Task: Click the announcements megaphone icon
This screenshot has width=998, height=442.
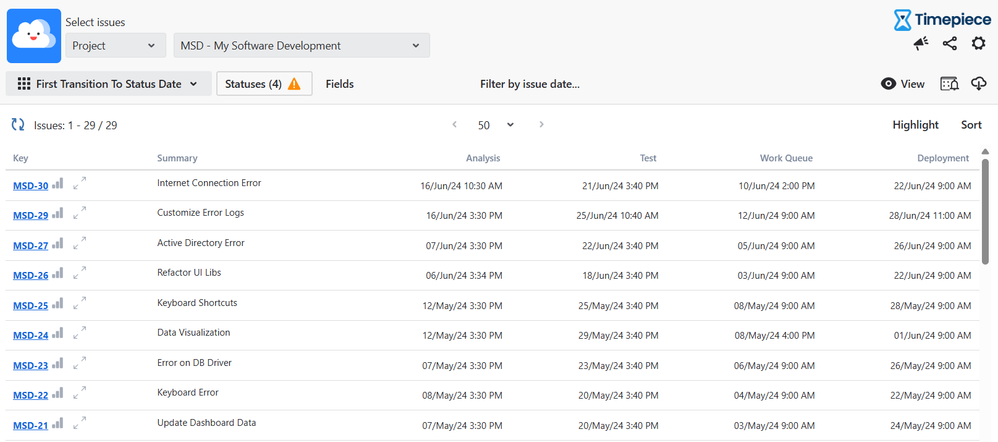Action: point(921,43)
